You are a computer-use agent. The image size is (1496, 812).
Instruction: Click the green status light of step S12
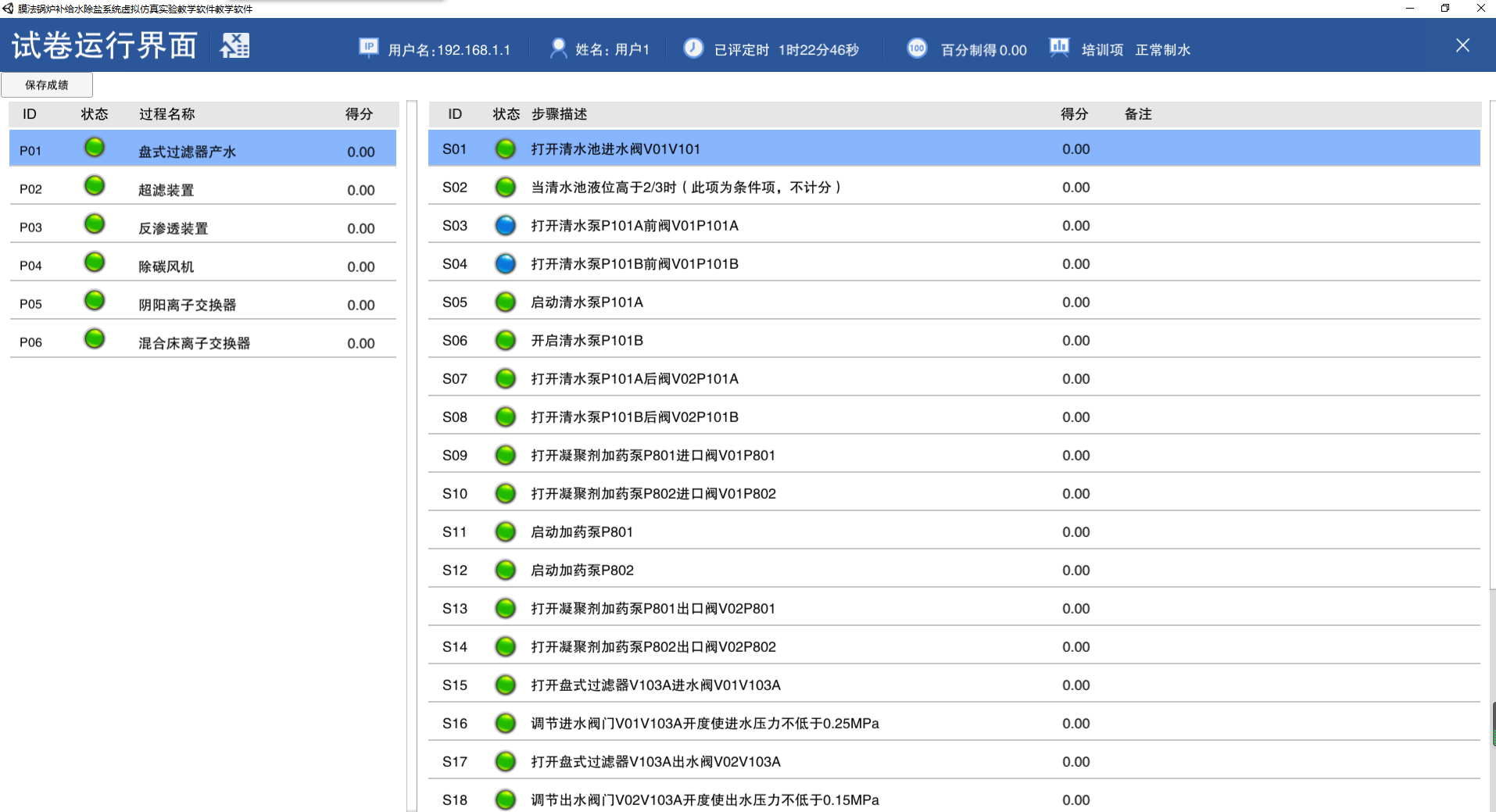coord(506,570)
